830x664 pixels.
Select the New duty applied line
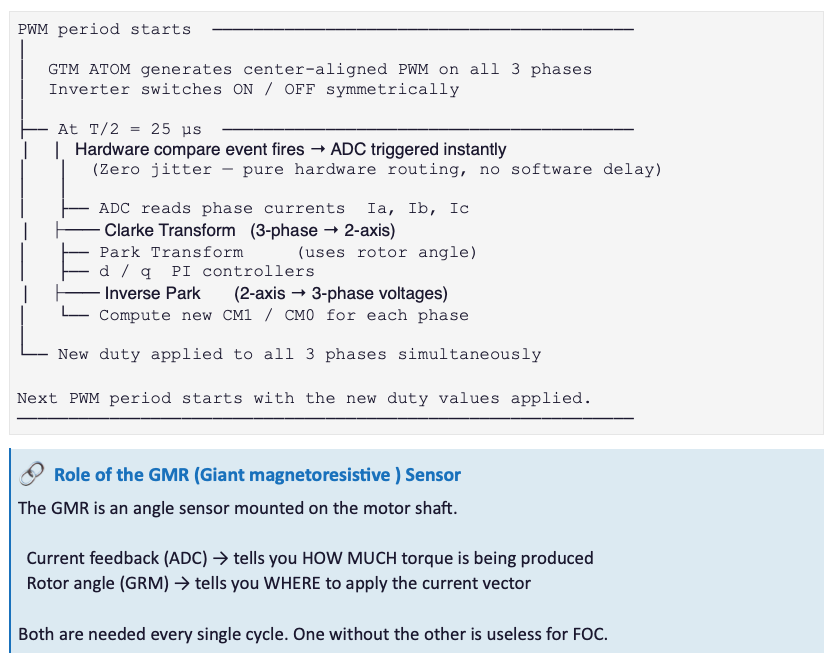tap(300, 354)
